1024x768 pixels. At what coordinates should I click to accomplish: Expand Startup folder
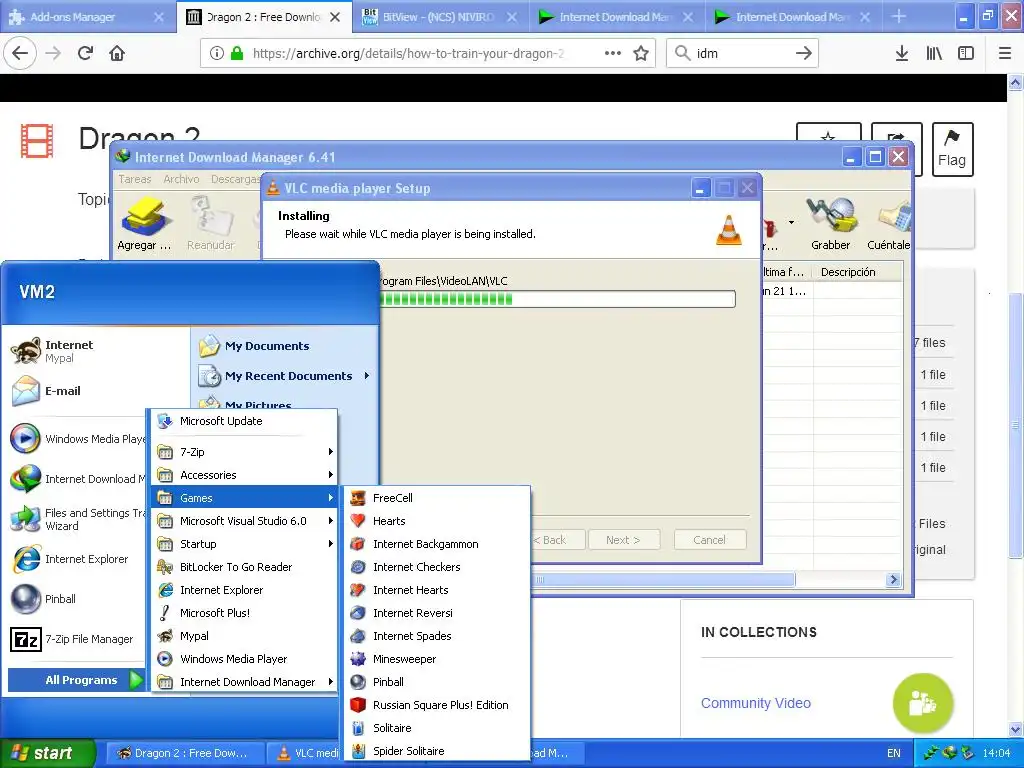tap(244, 544)
